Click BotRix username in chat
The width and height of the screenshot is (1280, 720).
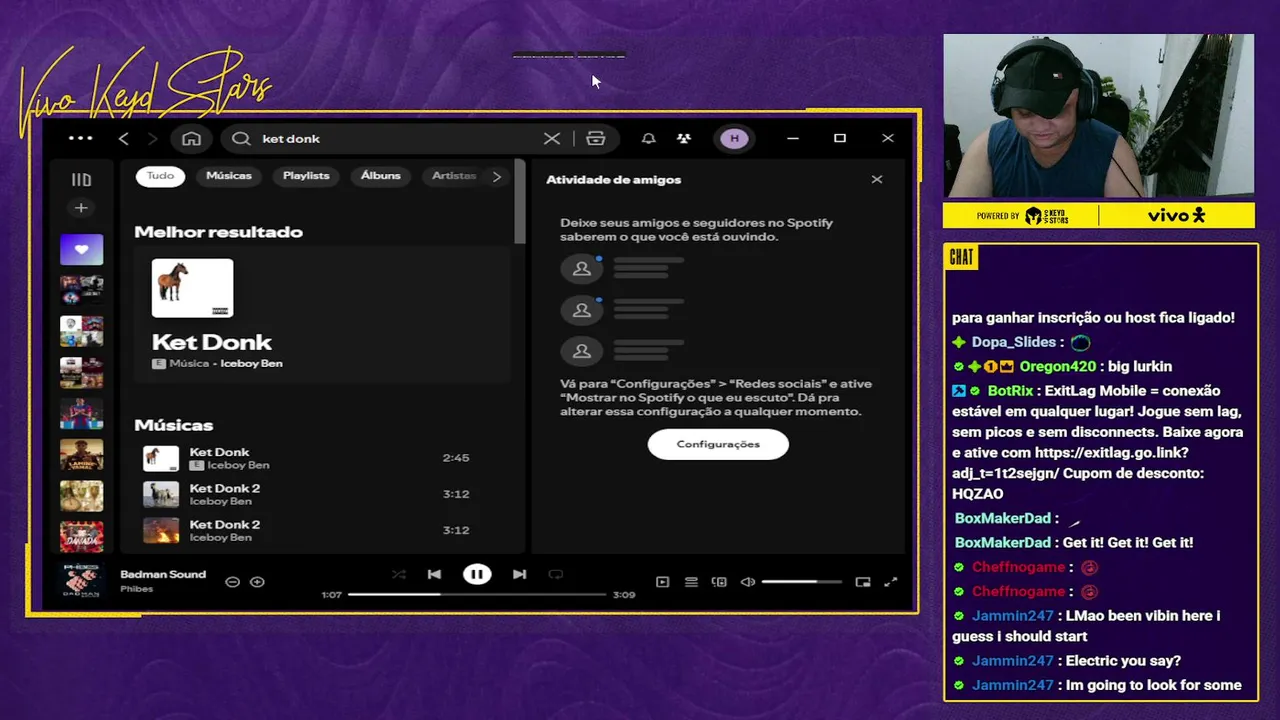pos(1011,391)
